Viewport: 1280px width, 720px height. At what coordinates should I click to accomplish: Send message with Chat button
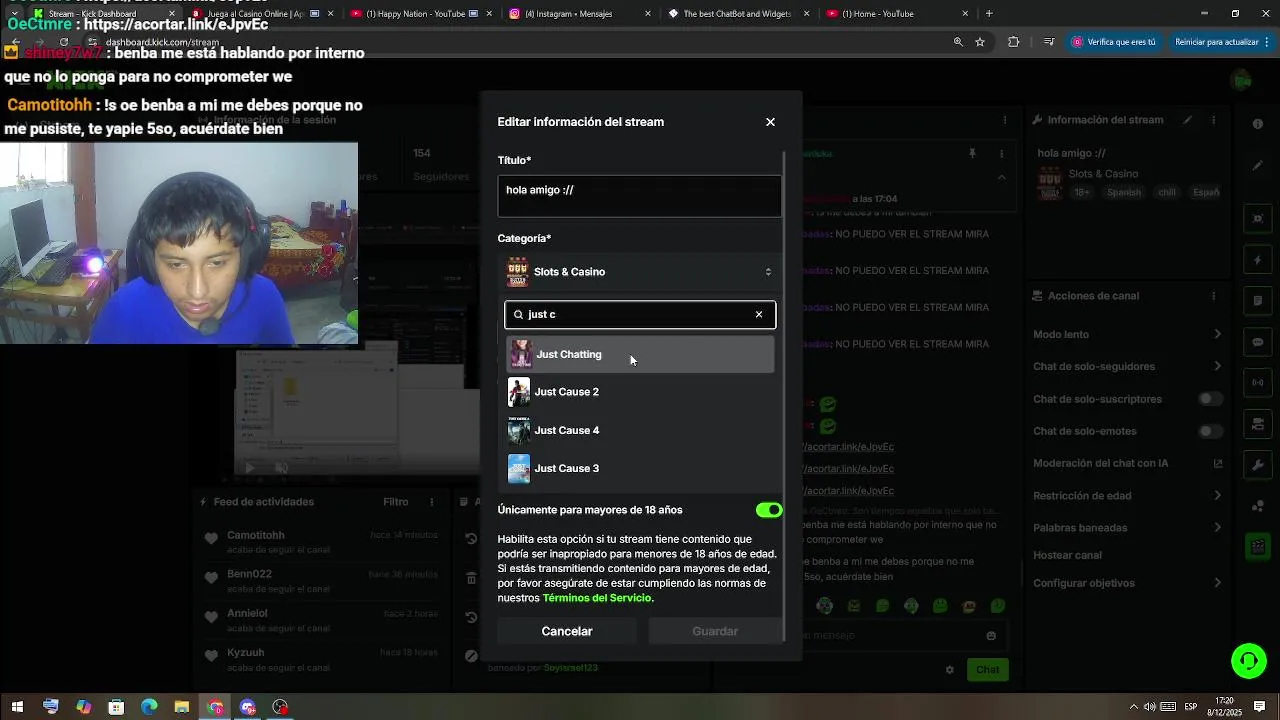[x=988, y=670]
